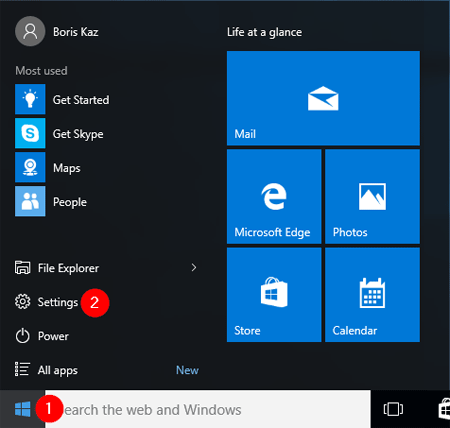Open the Power menu entry text

click(53, 336)
